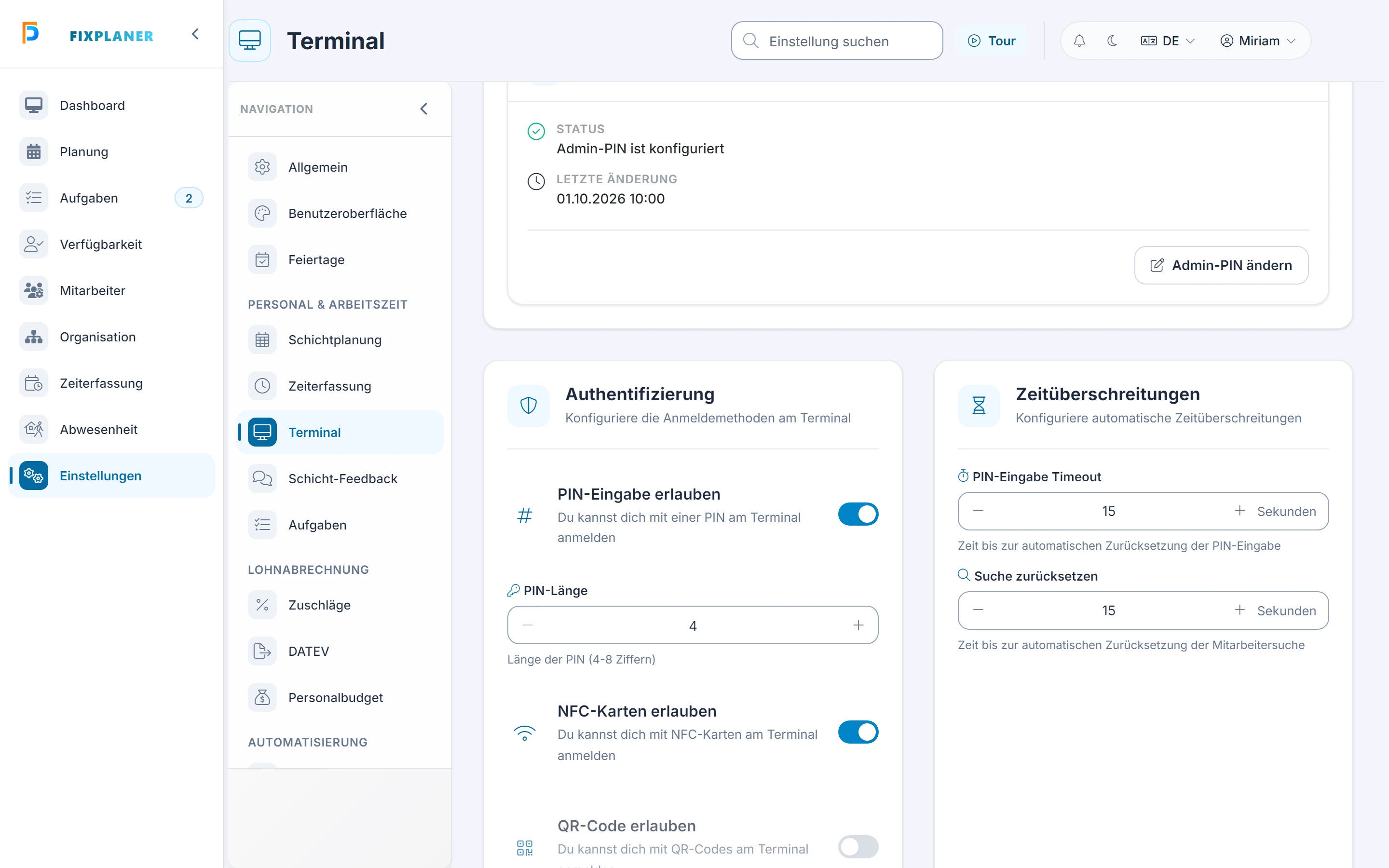Toggle NFC-Karten erlauben switch
The height and width of the screenshot is (868, 1389).
pyautogui.click(x=858, y=732)
